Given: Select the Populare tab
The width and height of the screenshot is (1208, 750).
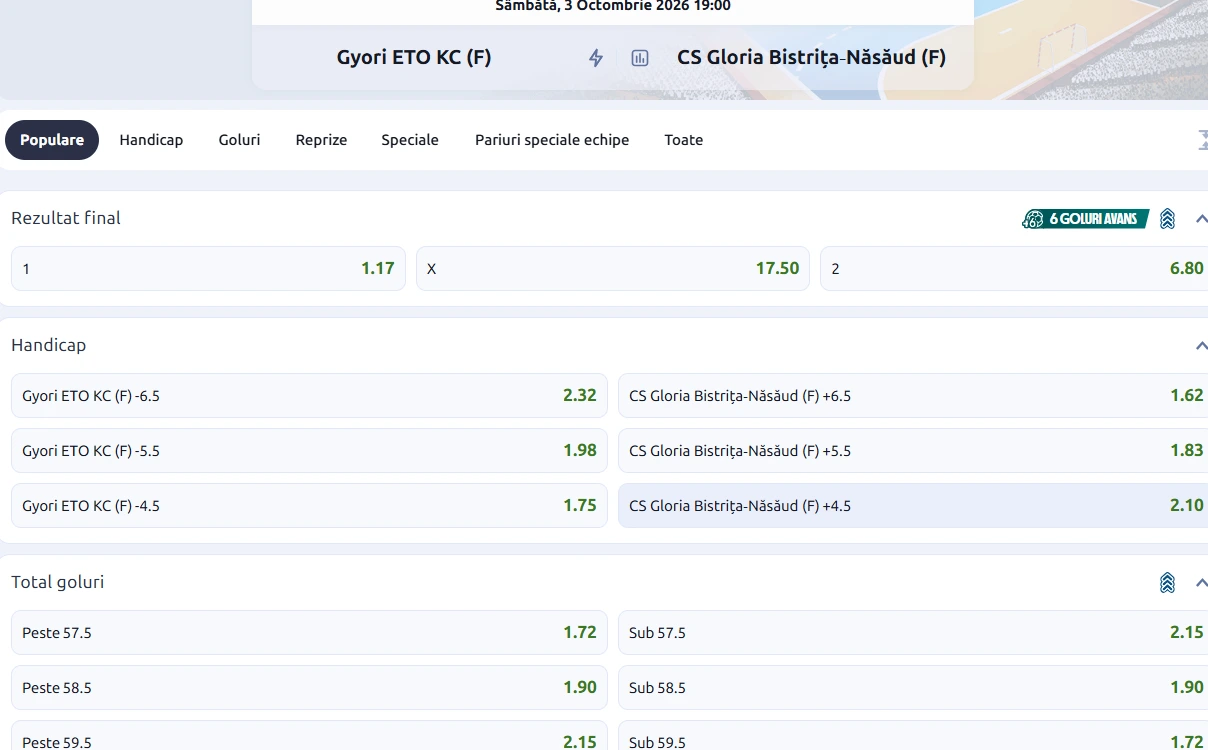Looking at the screenshot, I should pos(52,140).
